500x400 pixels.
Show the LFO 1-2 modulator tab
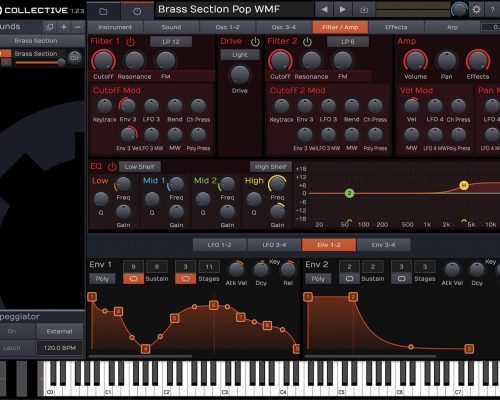tap(219, 245)
